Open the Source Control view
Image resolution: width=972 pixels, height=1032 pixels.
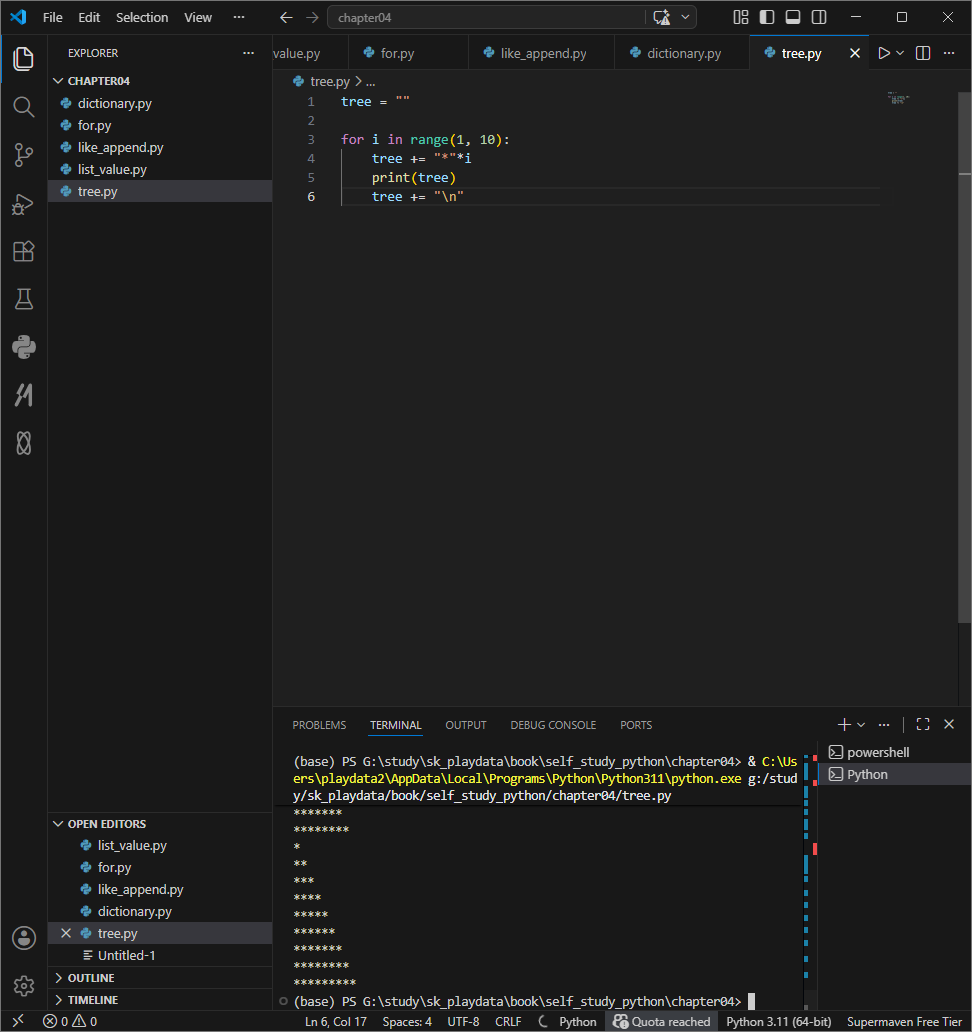coord(24,155)
